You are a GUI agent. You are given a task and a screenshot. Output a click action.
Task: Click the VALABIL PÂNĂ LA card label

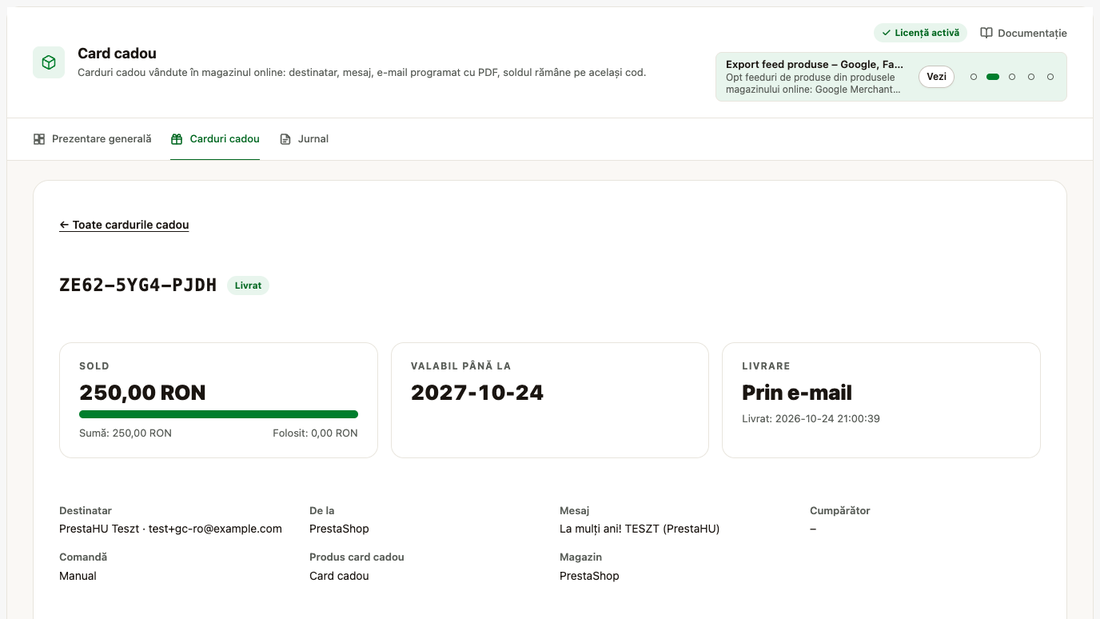click(x=461, y=366)
